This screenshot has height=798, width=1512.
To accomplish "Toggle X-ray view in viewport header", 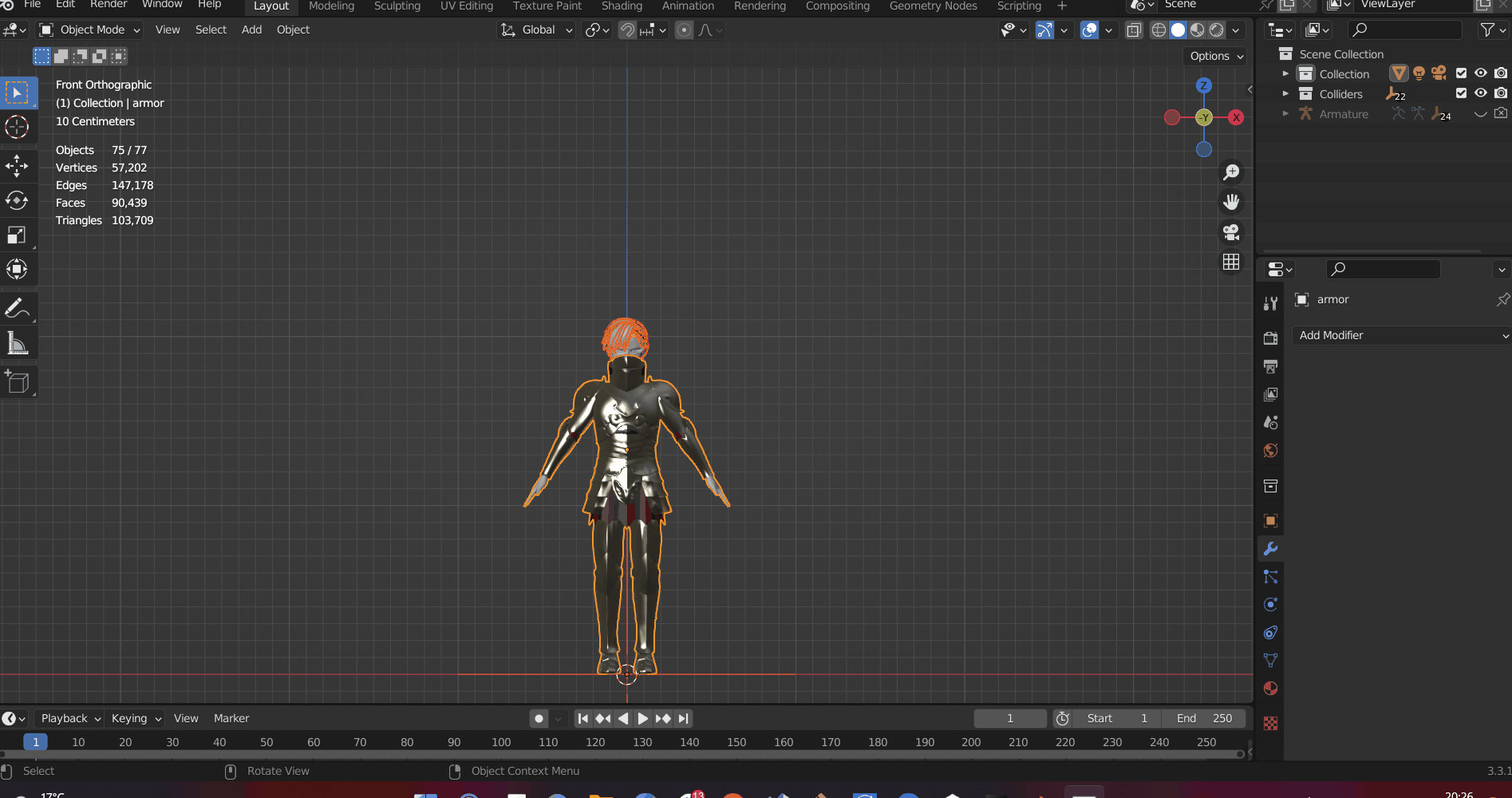I will point(1134,30).
